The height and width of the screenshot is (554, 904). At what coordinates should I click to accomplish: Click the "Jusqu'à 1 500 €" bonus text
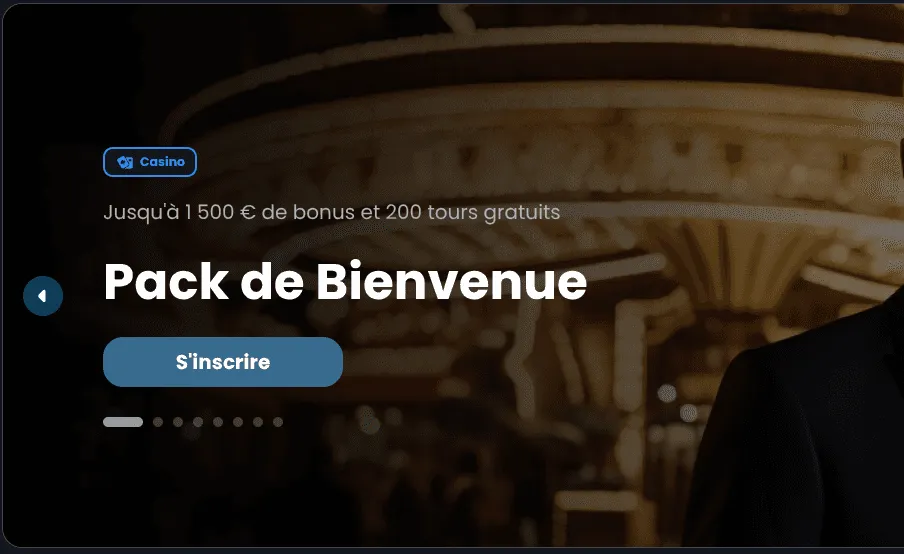pos(179,212)
